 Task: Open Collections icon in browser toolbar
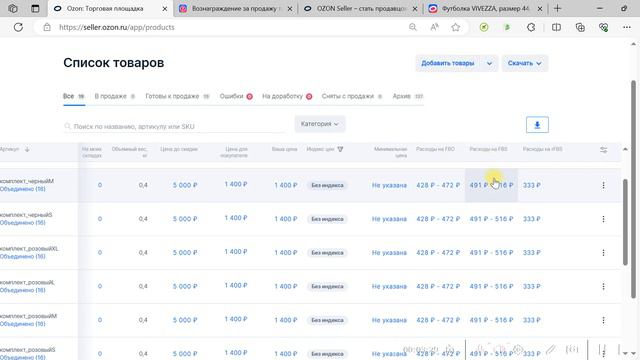580,27
